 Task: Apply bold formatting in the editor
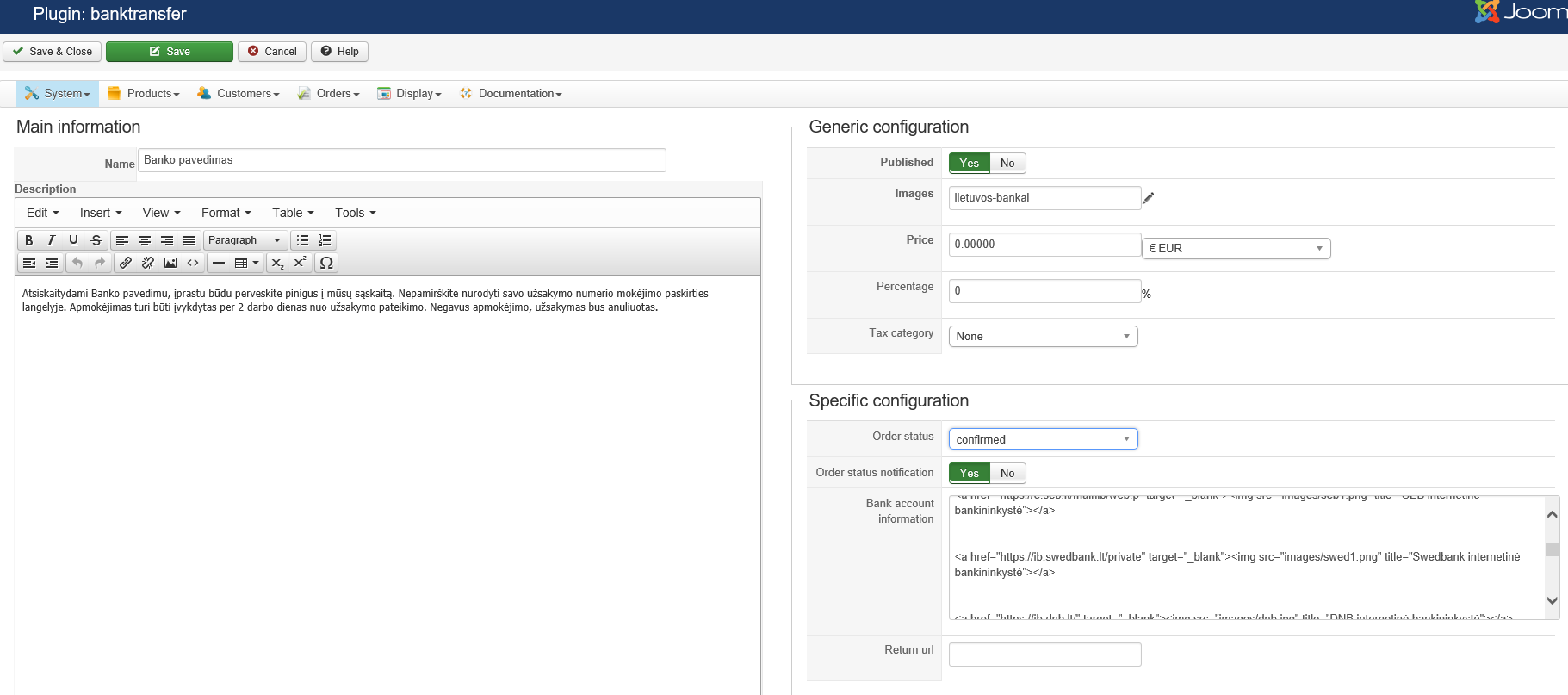(29, 240)
